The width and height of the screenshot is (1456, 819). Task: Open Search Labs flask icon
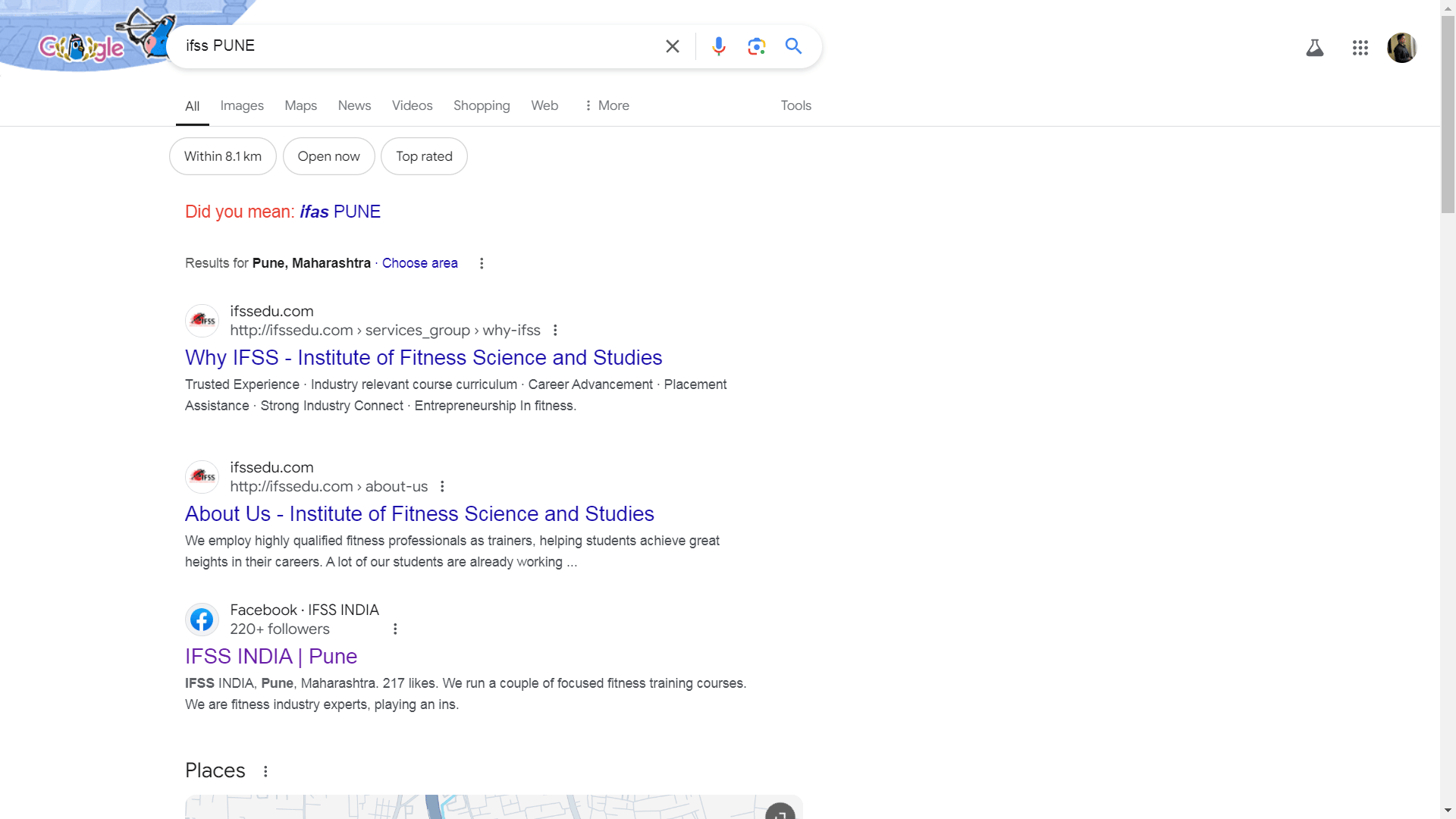coord(1314,48)
